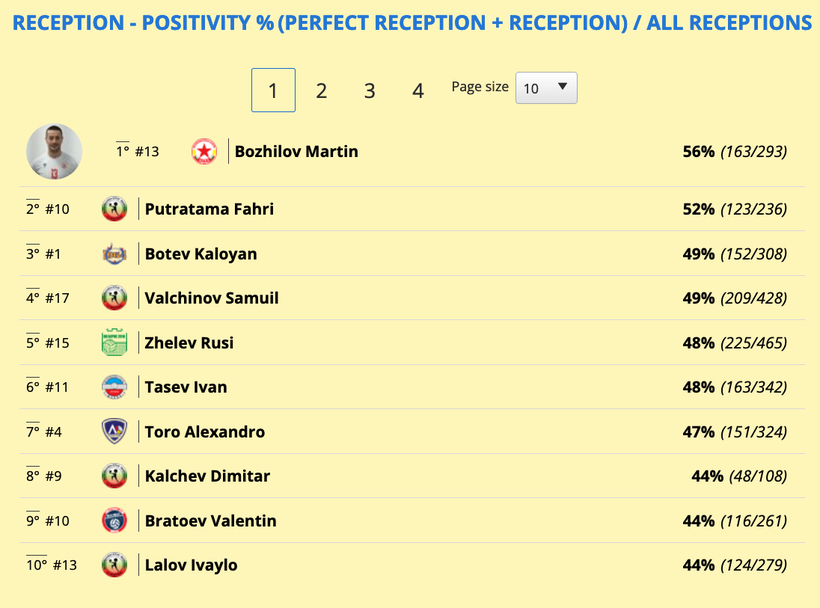
Task: Click Bozhilov Martin's profile photo
Action: (x=54, y=152)
